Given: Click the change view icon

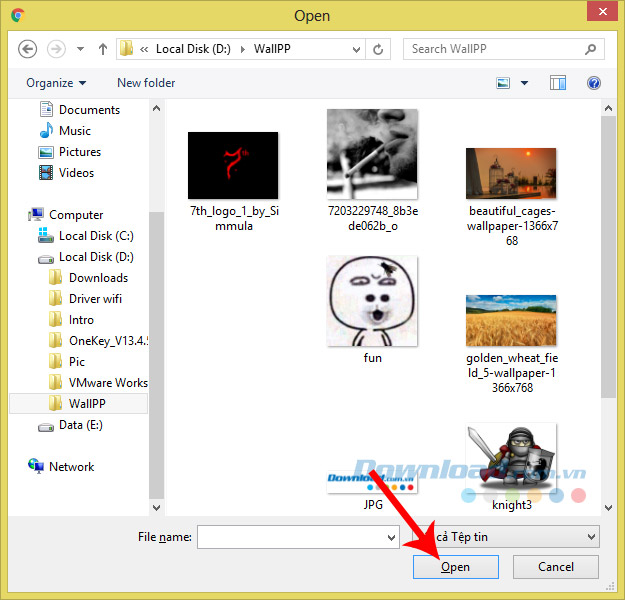Looking at the screenshot, I should coord(503,83).
